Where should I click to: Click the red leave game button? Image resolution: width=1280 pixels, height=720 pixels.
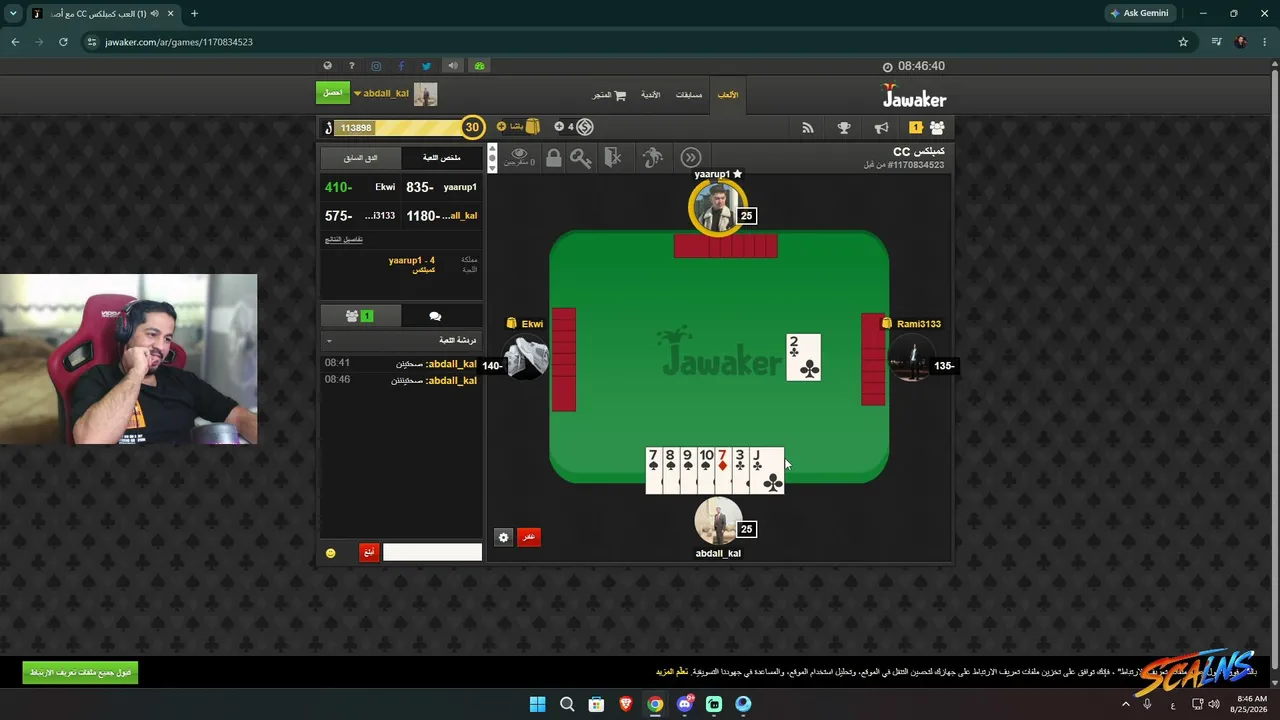coord(529,537)
